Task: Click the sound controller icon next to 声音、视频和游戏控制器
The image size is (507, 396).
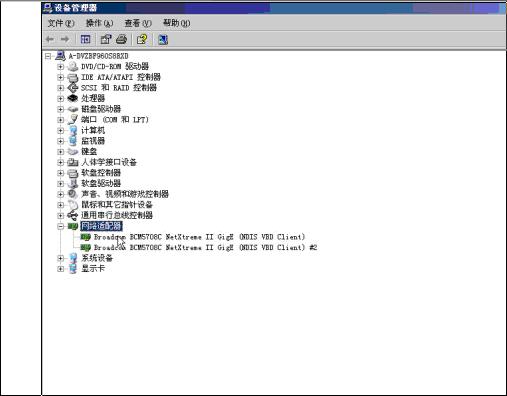Action: click(73, 194)
